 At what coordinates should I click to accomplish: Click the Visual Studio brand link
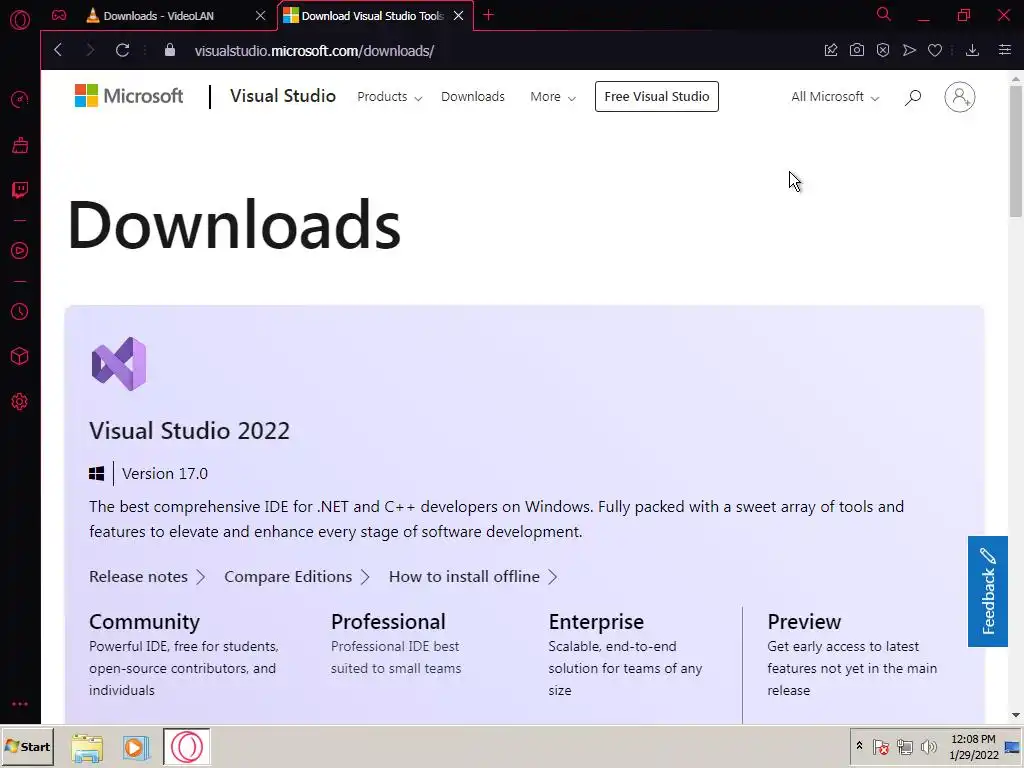(283, 96)
